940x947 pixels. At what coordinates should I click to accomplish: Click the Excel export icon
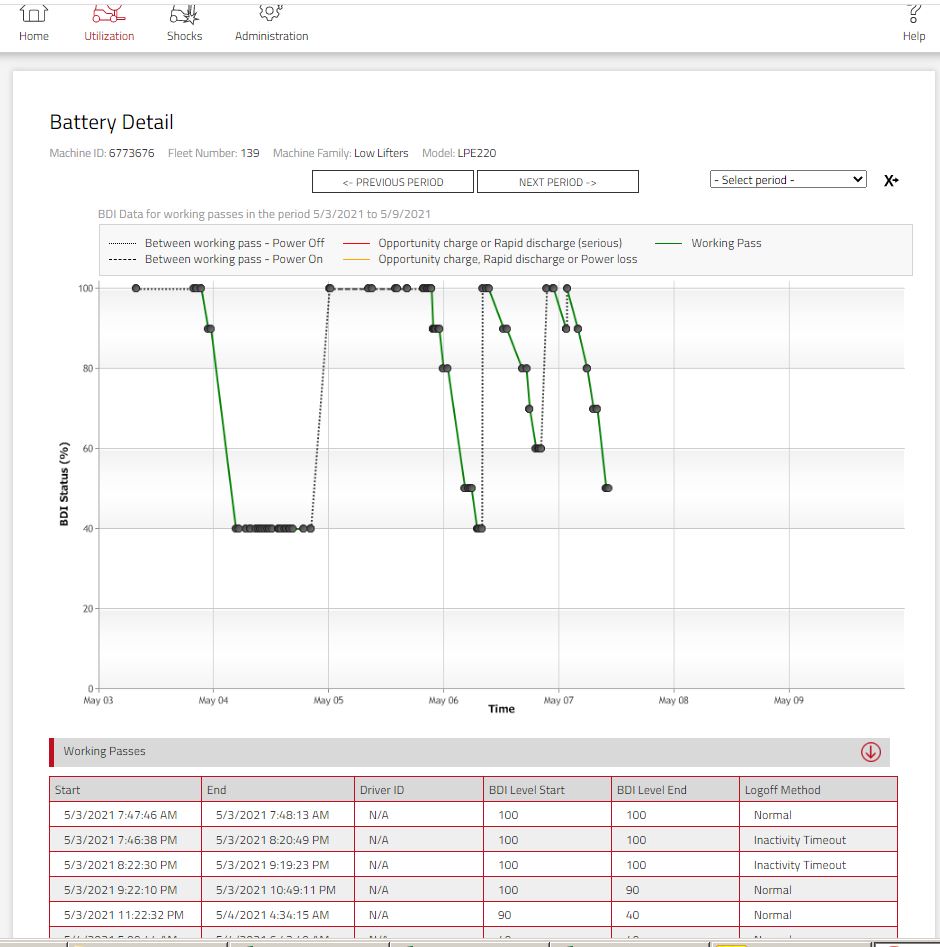click(890, 181)
